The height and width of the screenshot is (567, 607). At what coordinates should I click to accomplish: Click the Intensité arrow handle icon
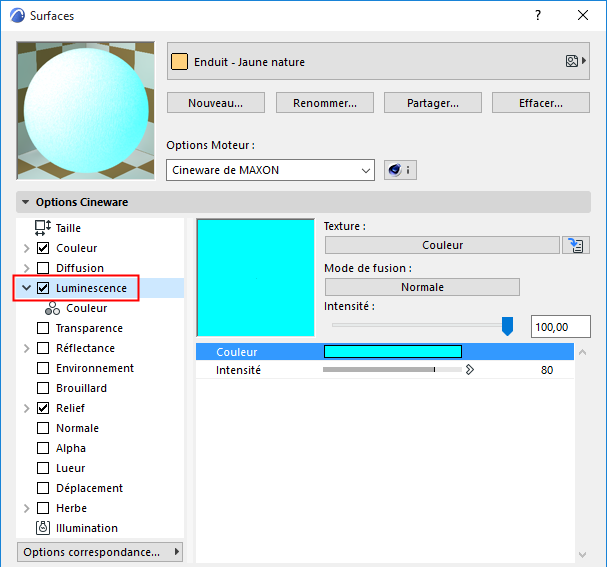[x=470, y=370]
